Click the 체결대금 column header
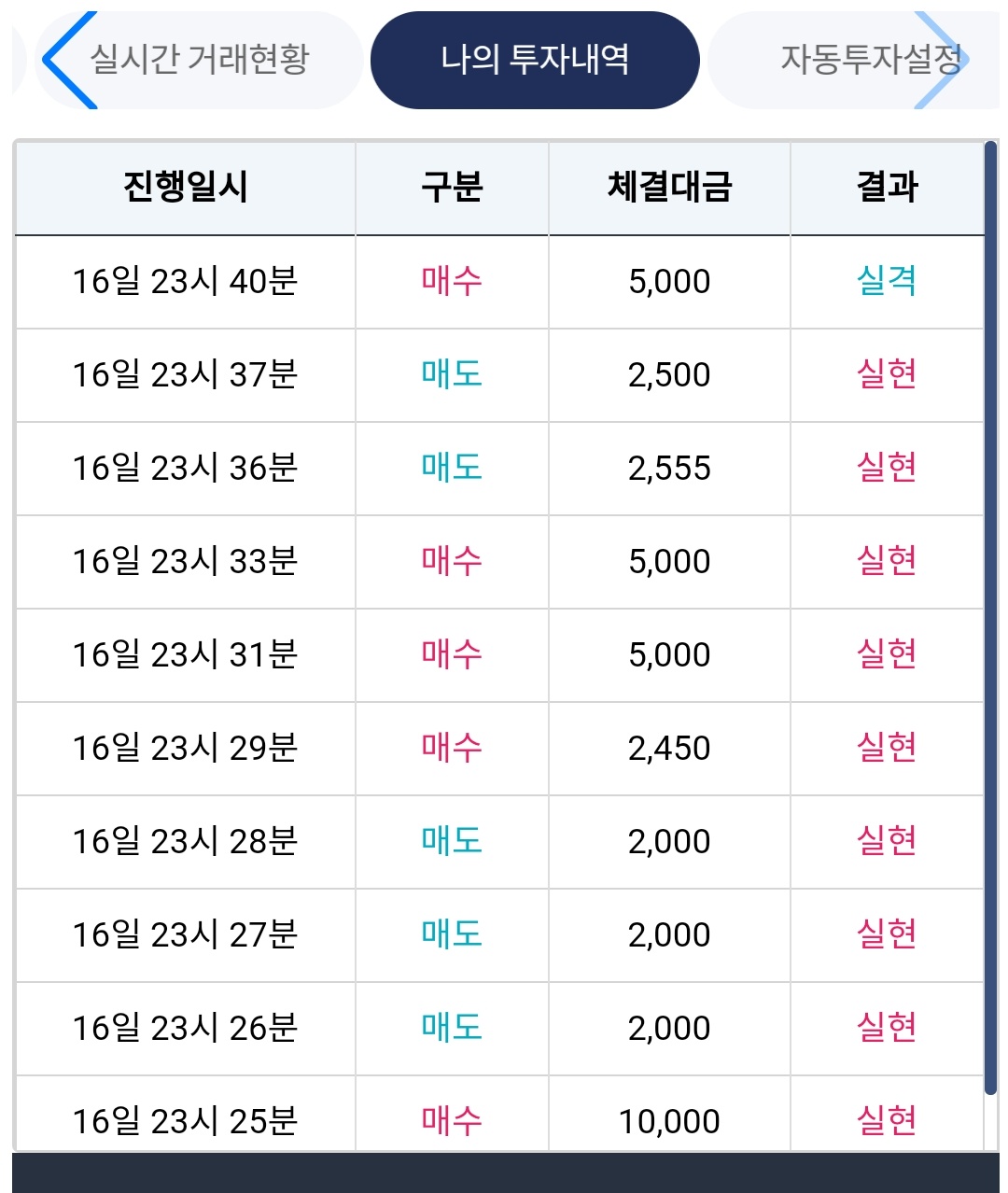 pyautogui.click(x=669, y=187)
